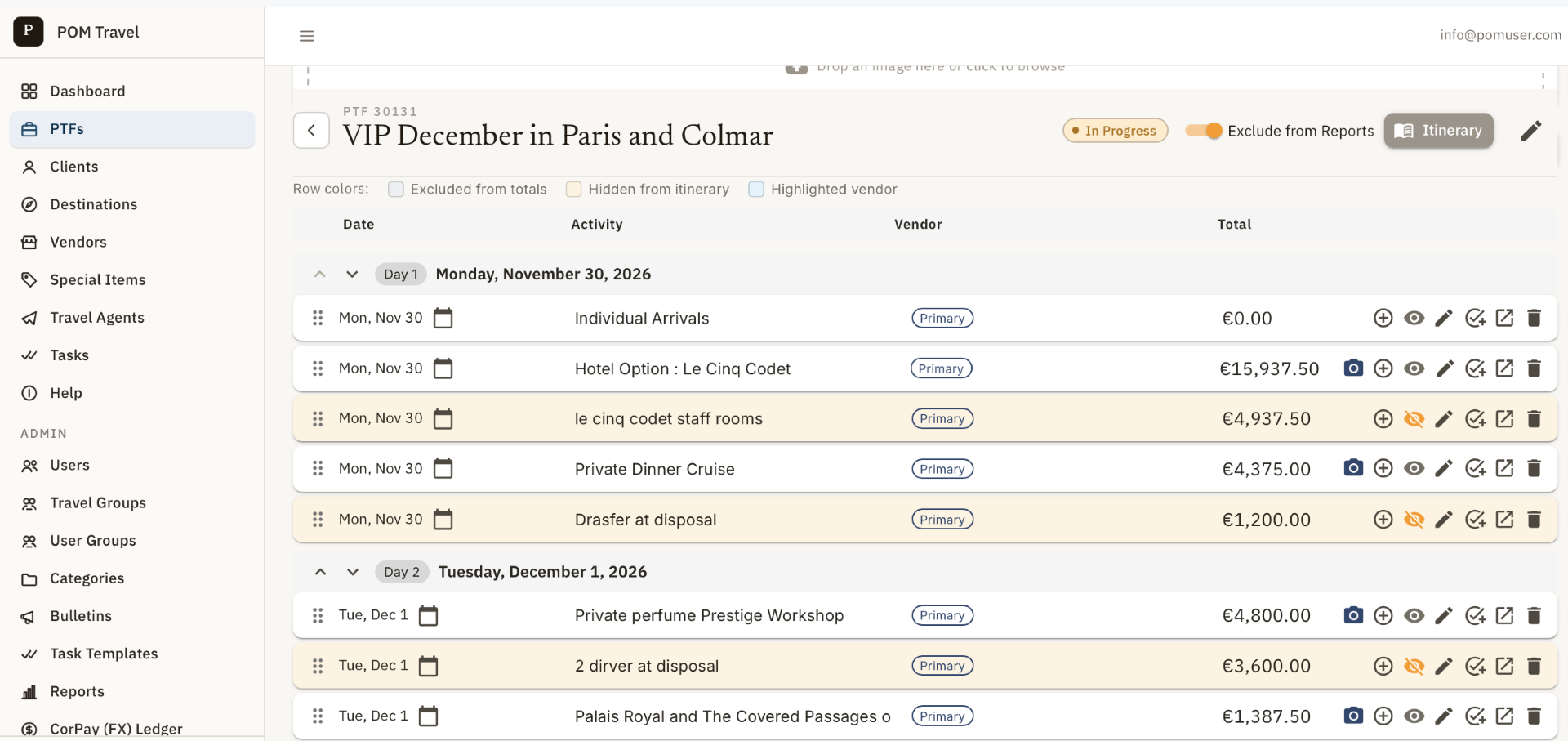This screenshot has width=1568, height=741.
Task: Click info@pomuser.com account email
Action: [1500, 35]
